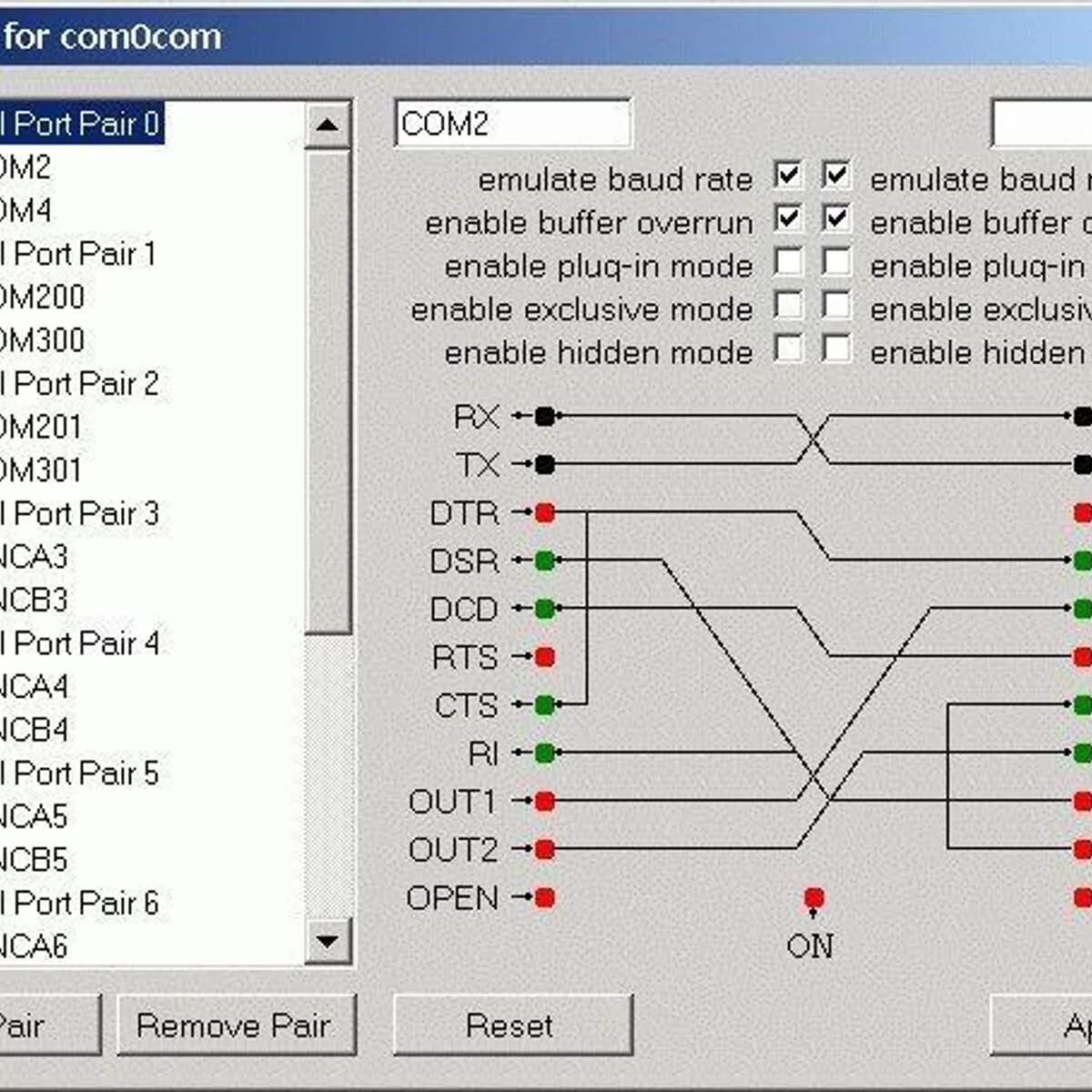Viewport: 1092px width, 1092px height.
Task: Select CNCB4 port in the list
Action: (35, 730)
